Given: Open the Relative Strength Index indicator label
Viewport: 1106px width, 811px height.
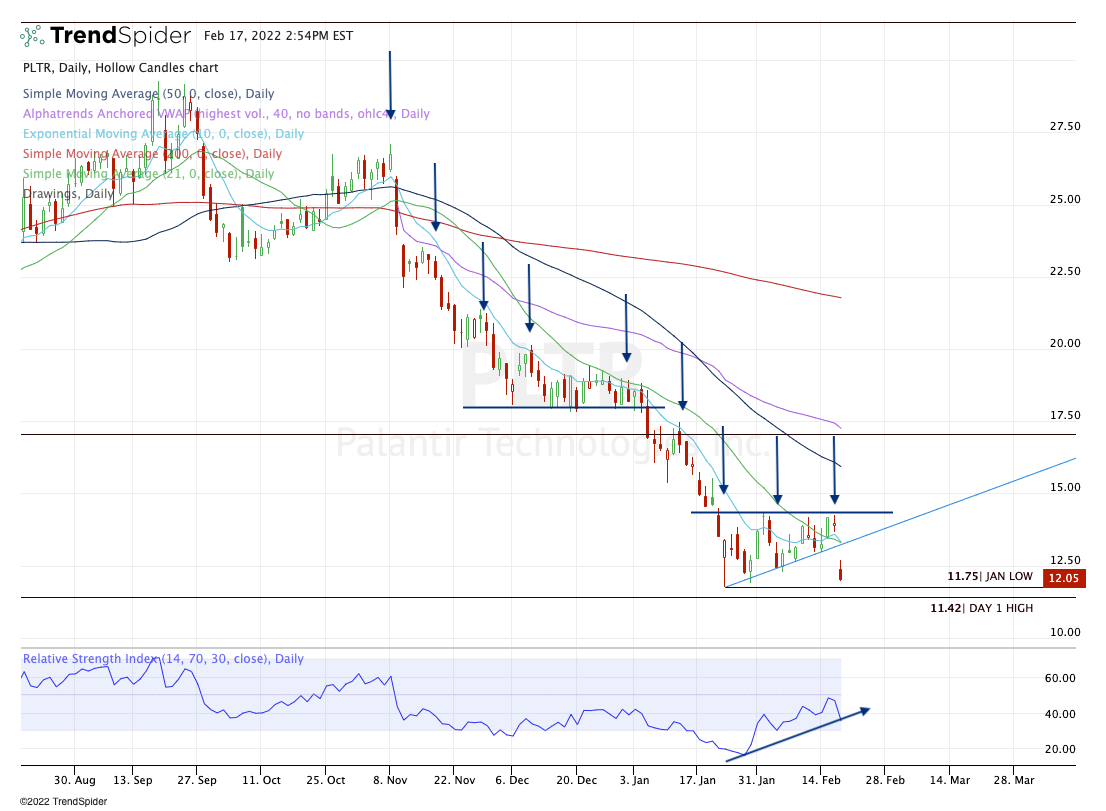Looking at the screenshot, I should click(163, 659).
